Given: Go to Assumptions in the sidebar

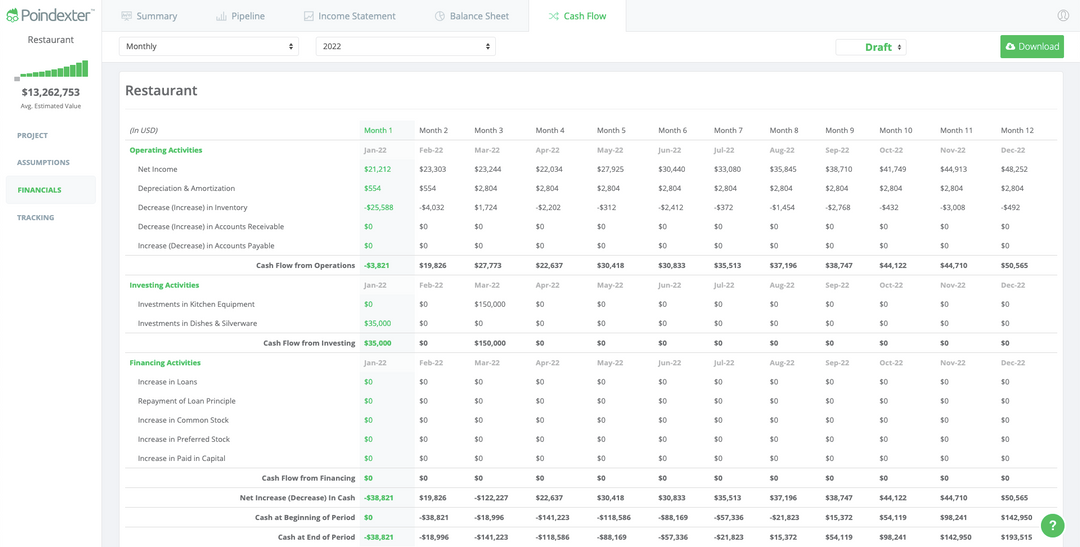Looking at the screenshot, I should coord(43,162).
